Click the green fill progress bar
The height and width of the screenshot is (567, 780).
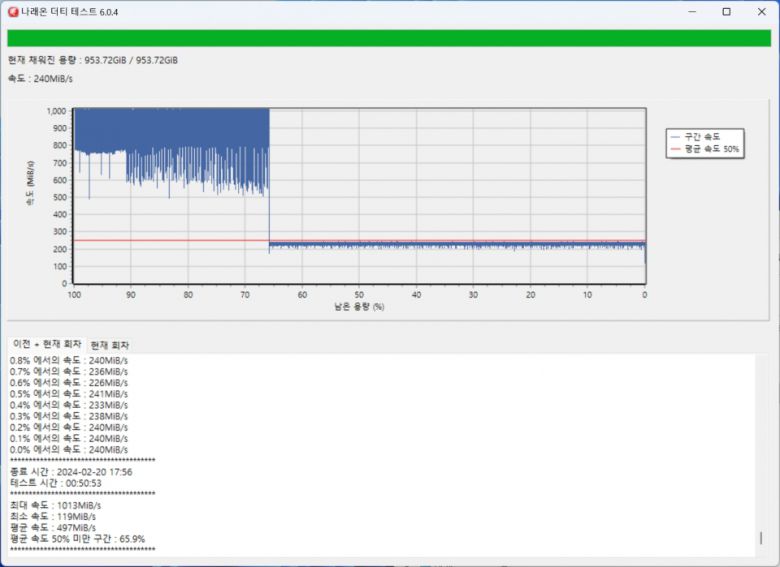point(389,38)
